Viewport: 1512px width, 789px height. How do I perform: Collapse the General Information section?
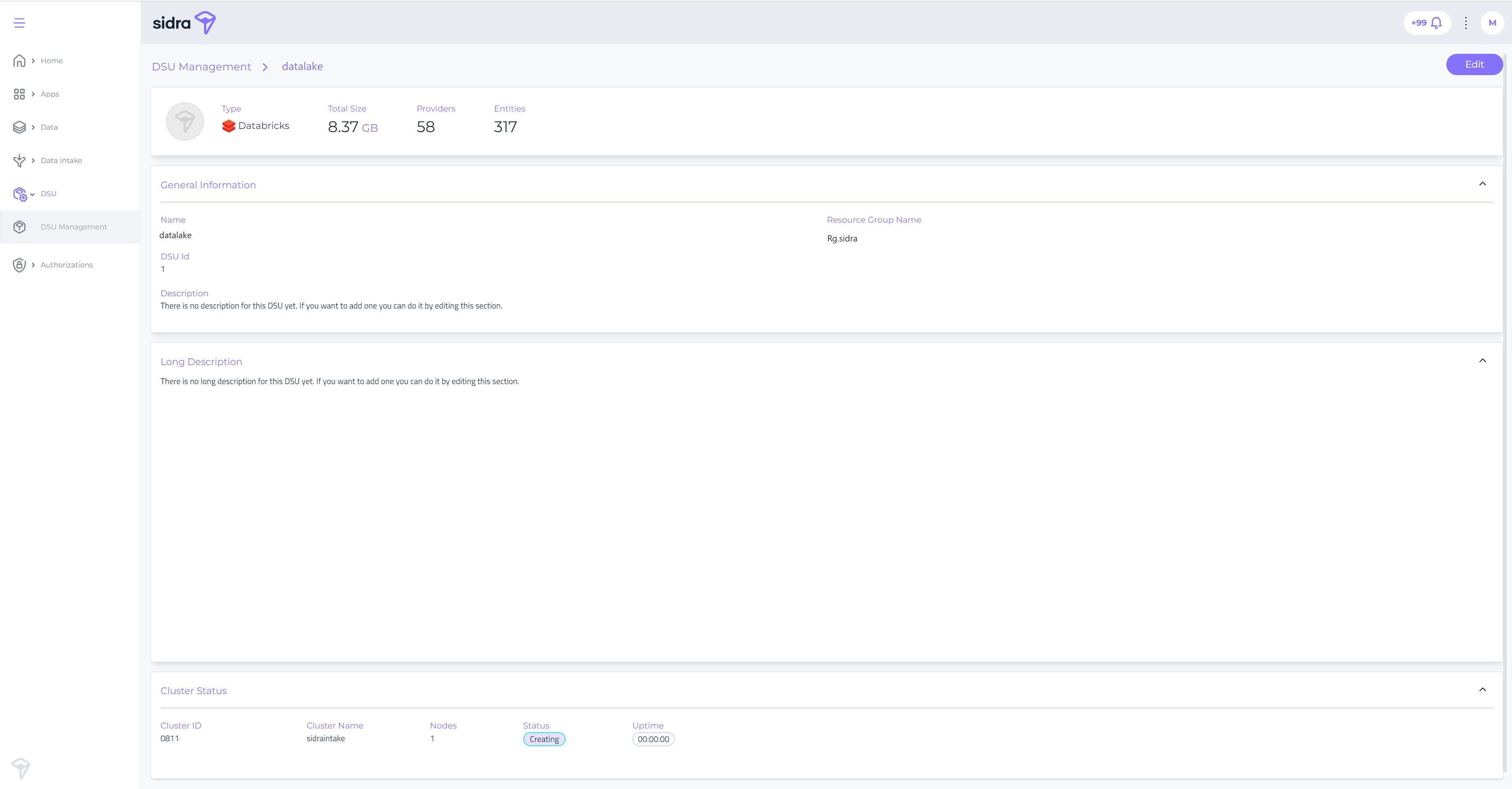click(x=1482, y=184)
